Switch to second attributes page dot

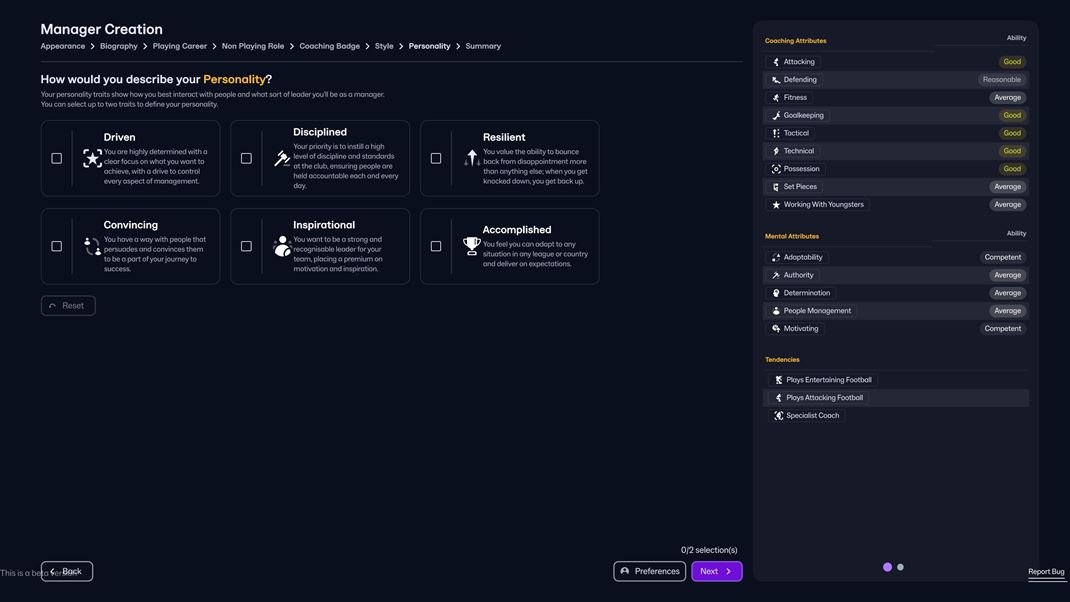coord(900,567)
